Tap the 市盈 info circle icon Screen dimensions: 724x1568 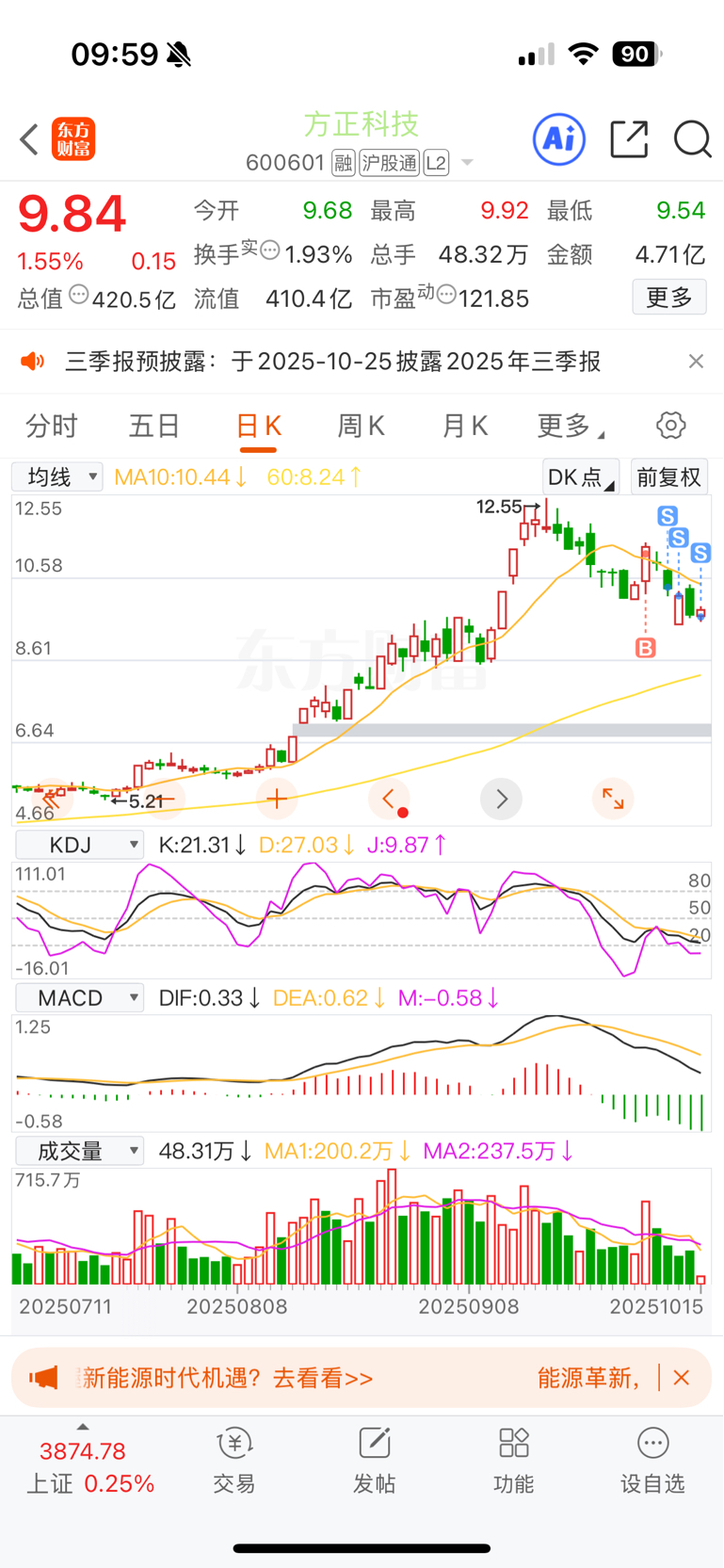click(x=446, y=295)
